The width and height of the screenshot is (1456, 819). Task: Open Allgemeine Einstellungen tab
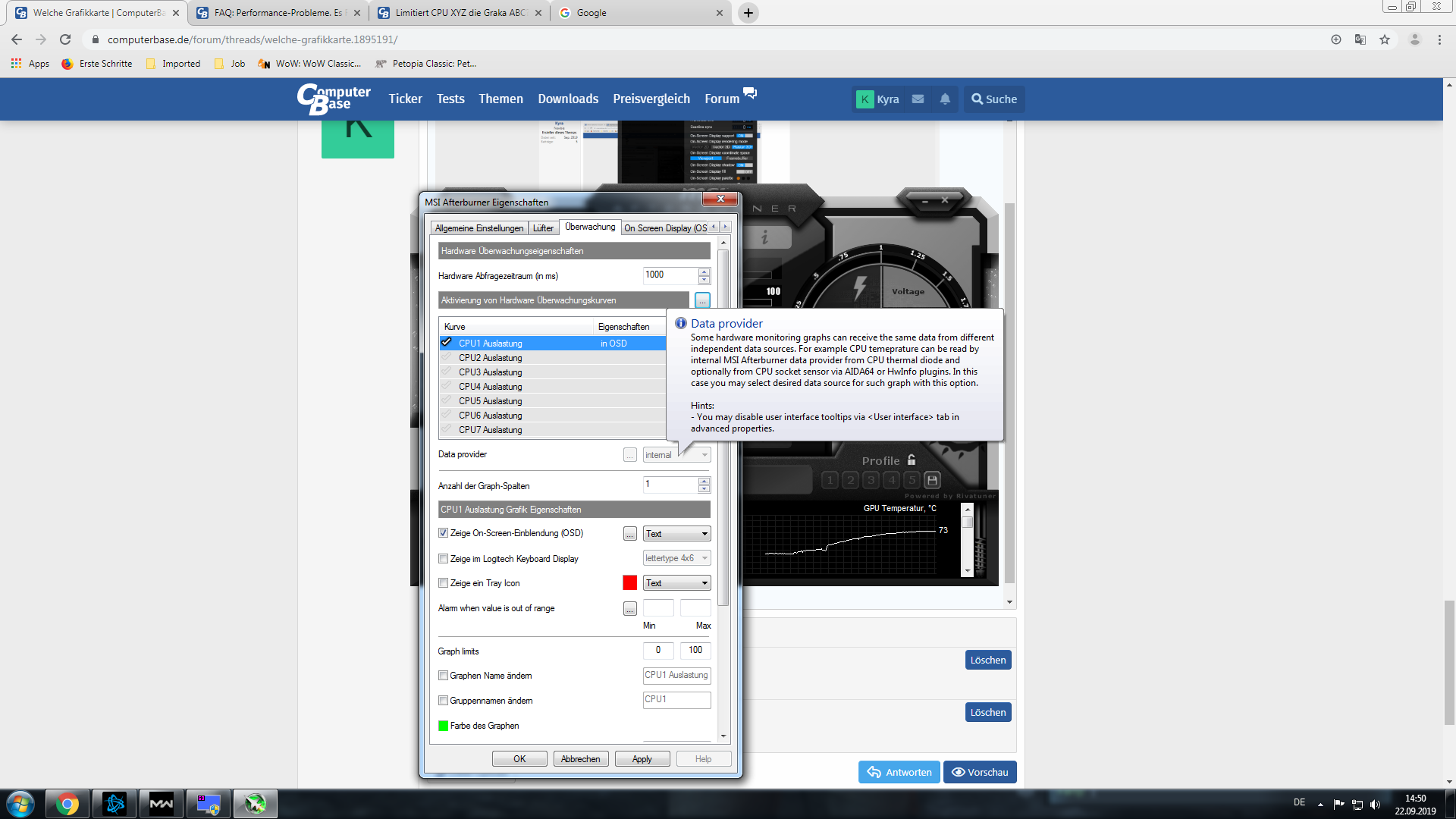tap(479, 228)
